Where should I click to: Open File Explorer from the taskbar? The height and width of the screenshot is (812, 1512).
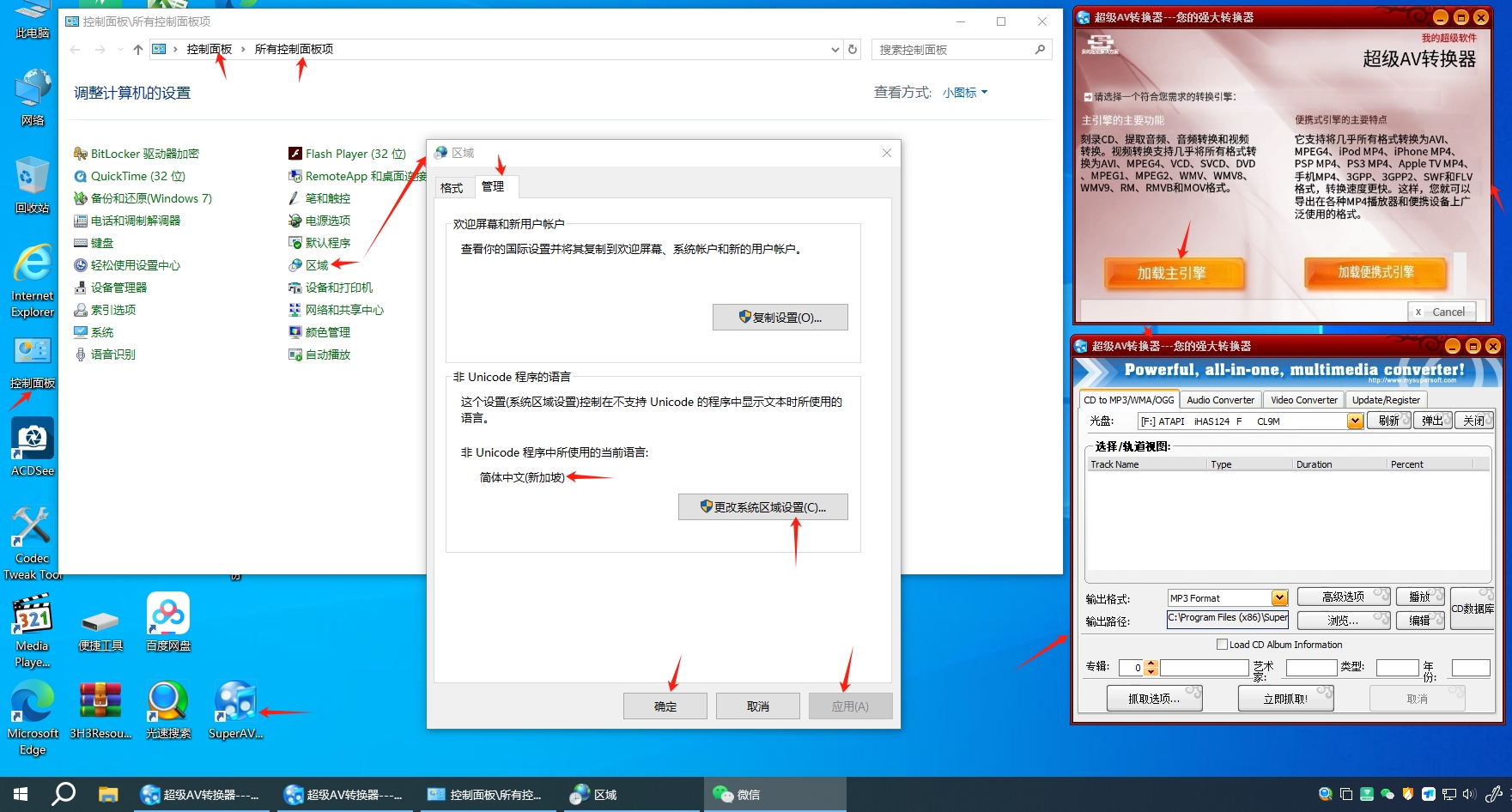[107, 794]
